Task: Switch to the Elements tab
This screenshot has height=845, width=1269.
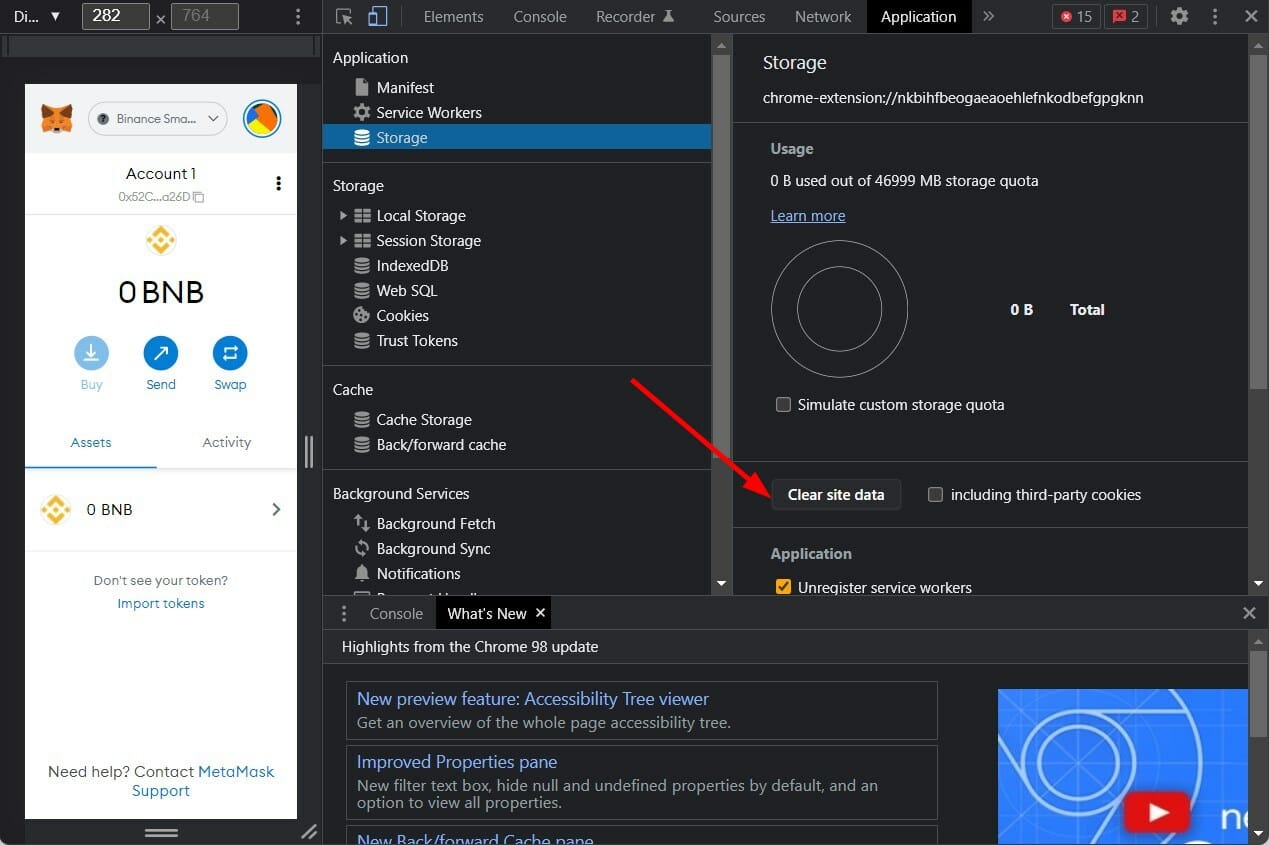Action: click(453, 16)
